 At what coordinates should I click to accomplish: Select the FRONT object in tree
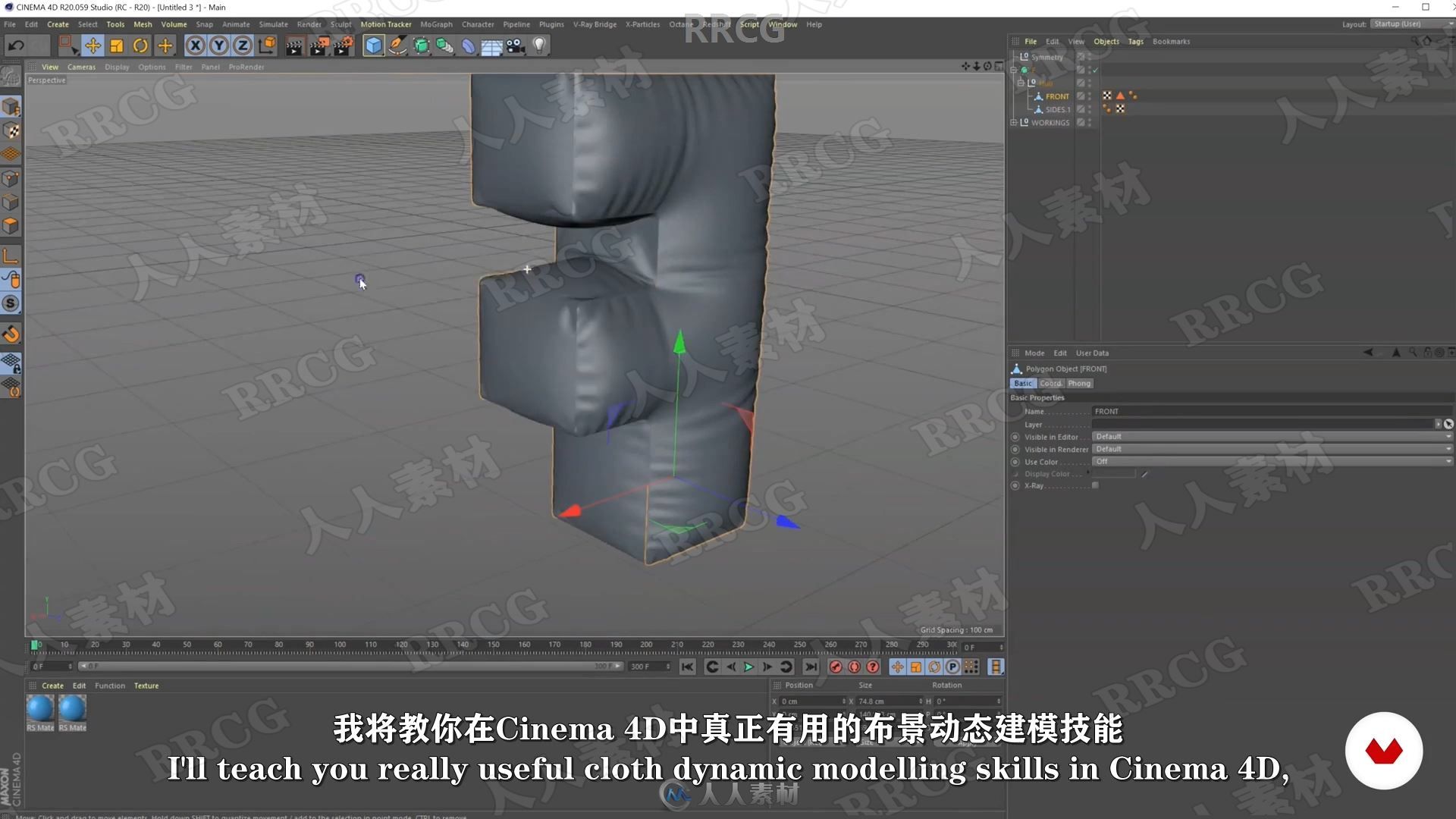(x=1057, y=96)
